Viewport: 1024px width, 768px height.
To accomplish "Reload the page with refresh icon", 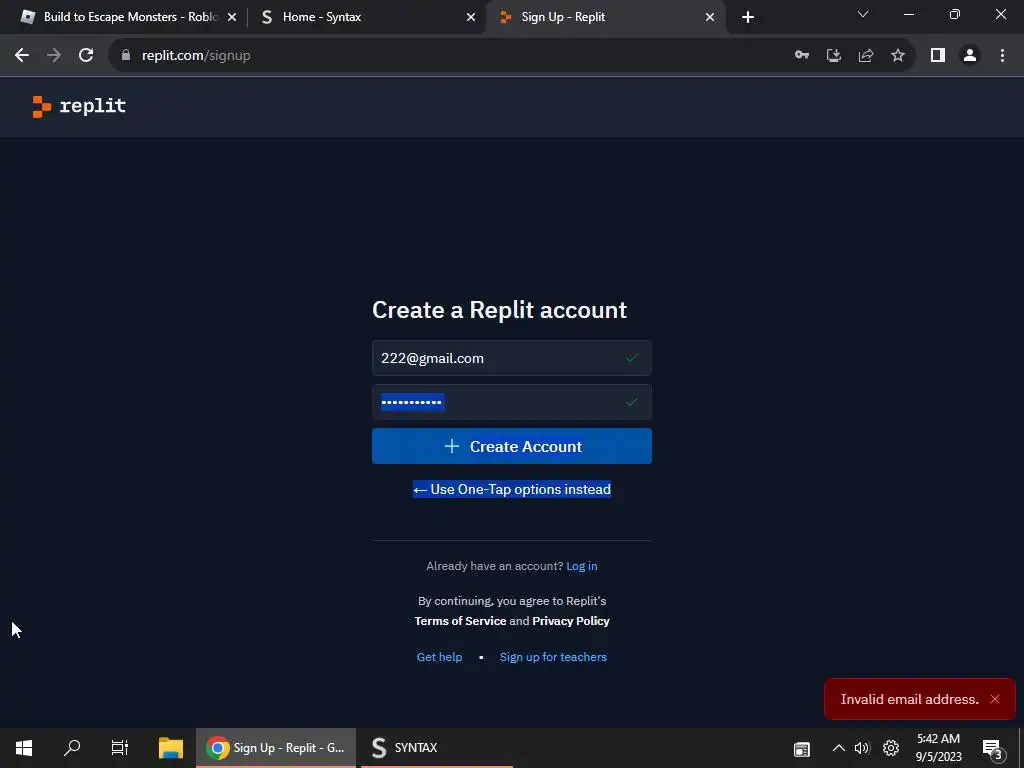I will pos(86,56).
